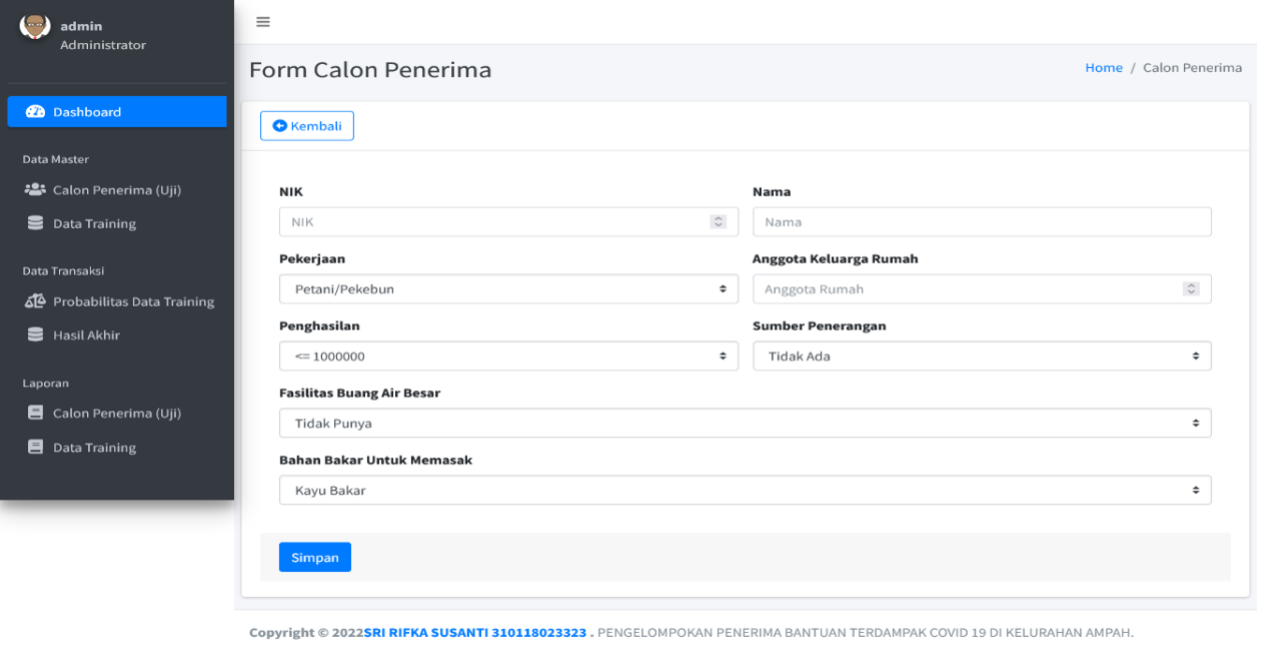Click the database icon beside Hasil Akhir
This screenshot has width=1261, height=656.
point(35,335)
